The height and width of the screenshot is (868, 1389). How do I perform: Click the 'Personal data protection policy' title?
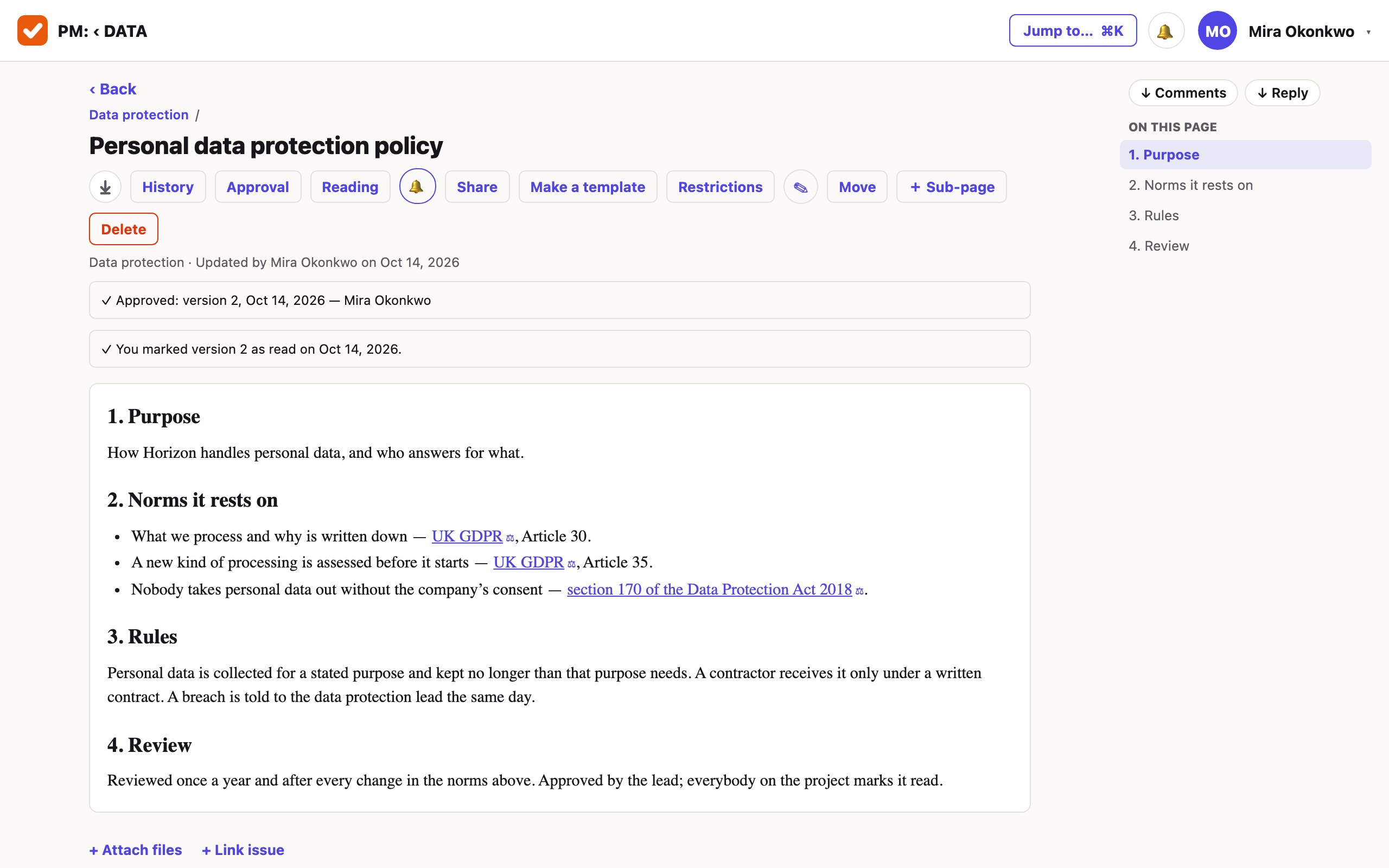266,146
